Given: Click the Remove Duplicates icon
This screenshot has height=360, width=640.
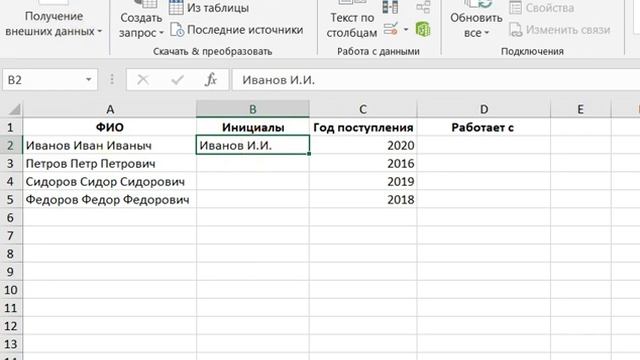Looking at the screenshot, I should pyautogui.click(x=390, y=7).
